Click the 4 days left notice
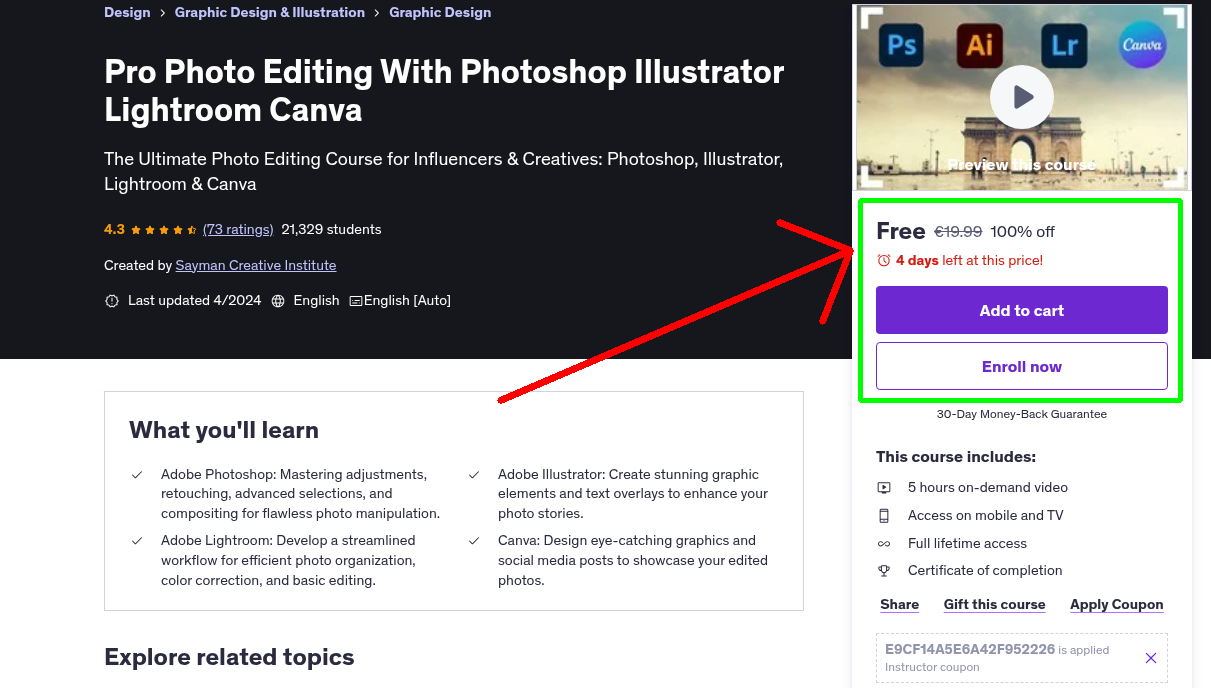Viewport: 1211px width, 688px height. click(x=969, y=260)
